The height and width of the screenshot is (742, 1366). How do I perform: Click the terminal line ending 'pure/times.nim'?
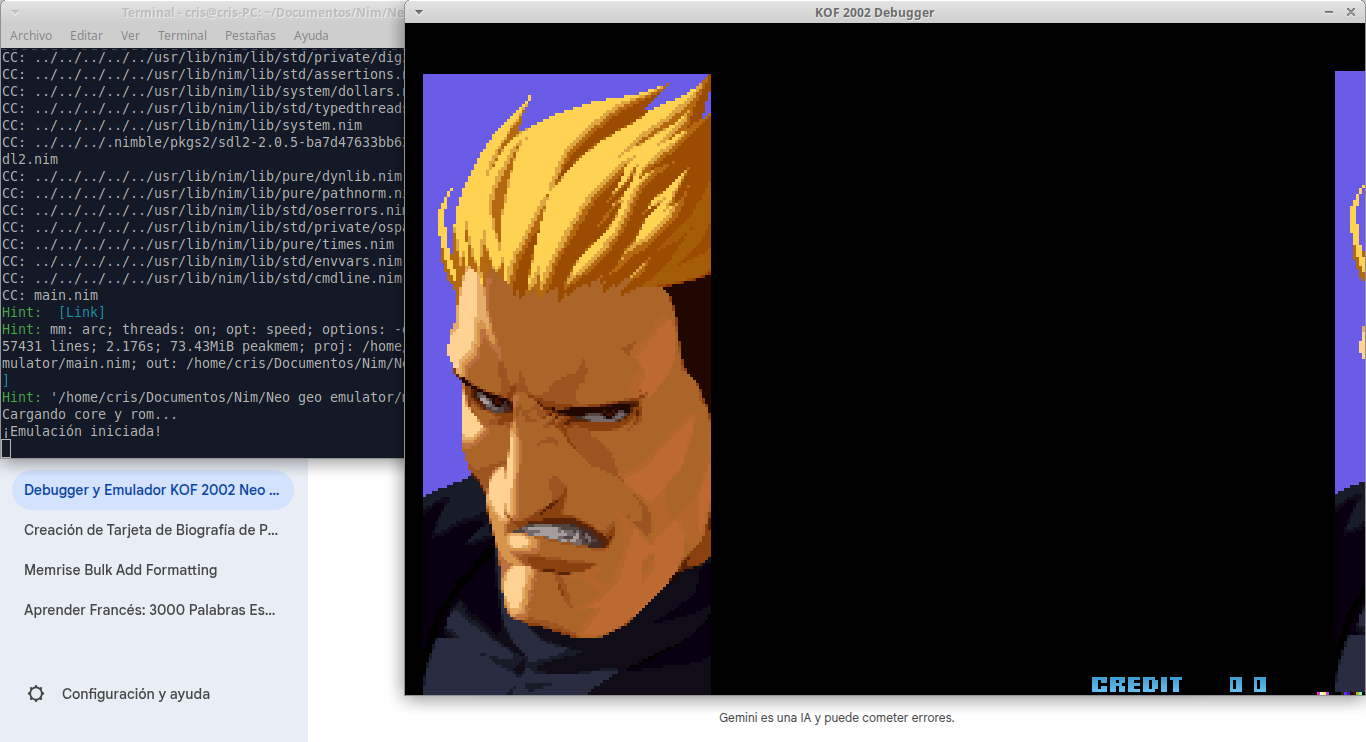click(x=198, y=244)
